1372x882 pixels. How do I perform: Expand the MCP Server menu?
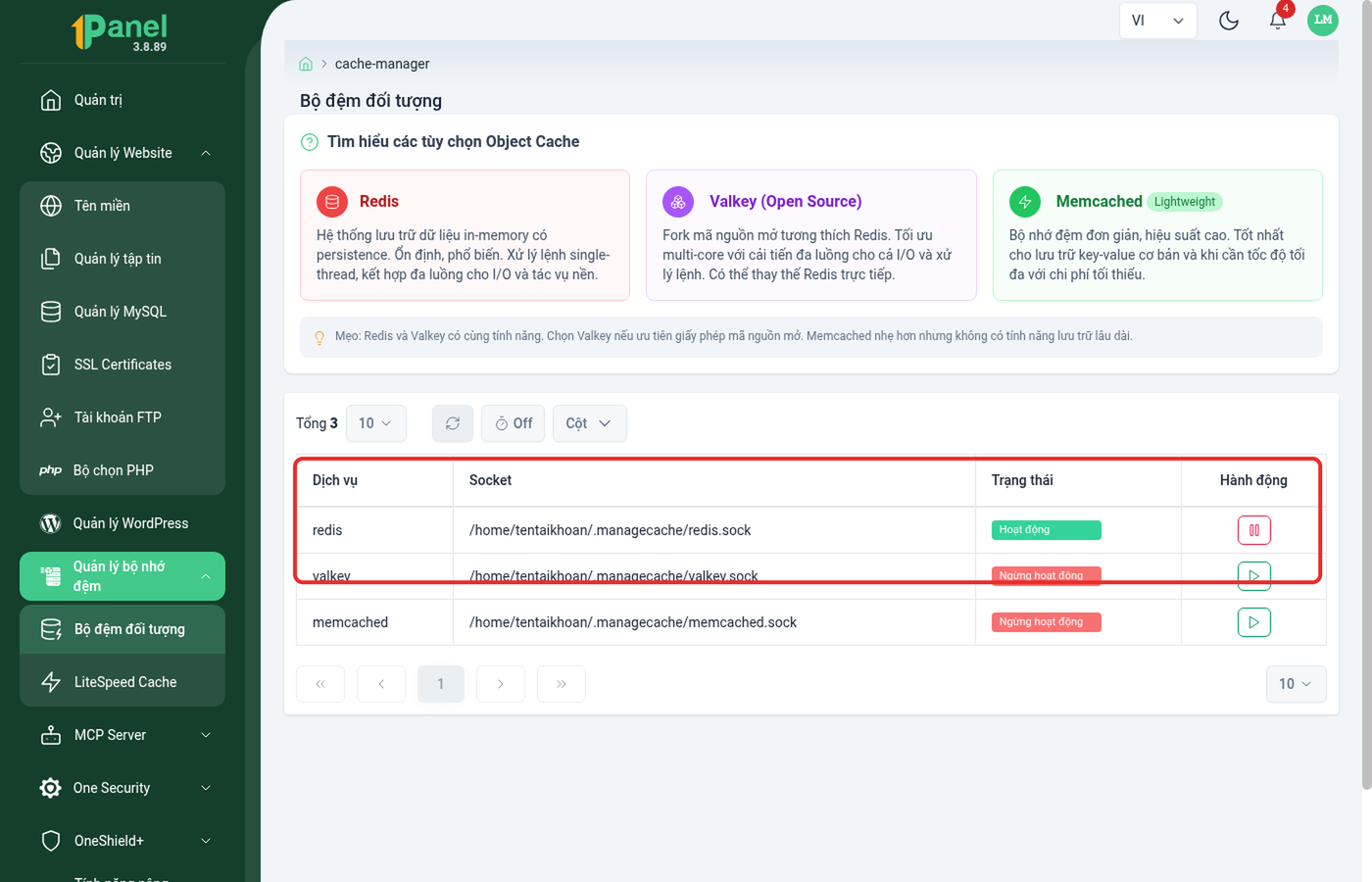click(122, 735)
